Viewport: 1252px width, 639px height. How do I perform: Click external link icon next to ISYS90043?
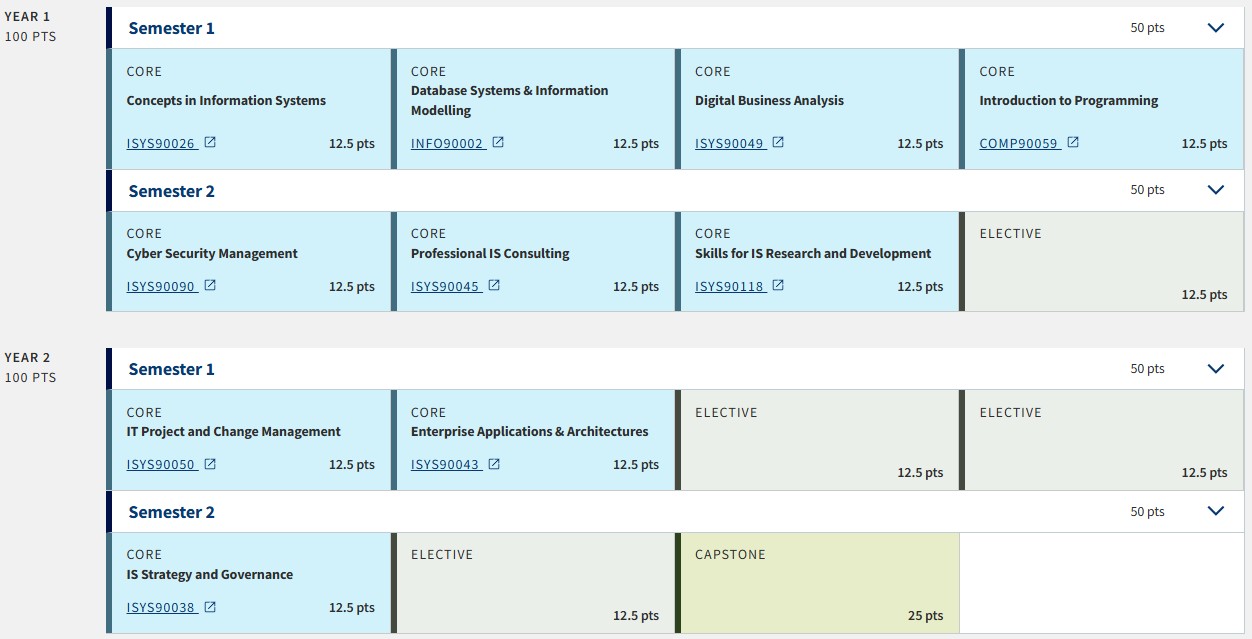[x=494, y=464]
